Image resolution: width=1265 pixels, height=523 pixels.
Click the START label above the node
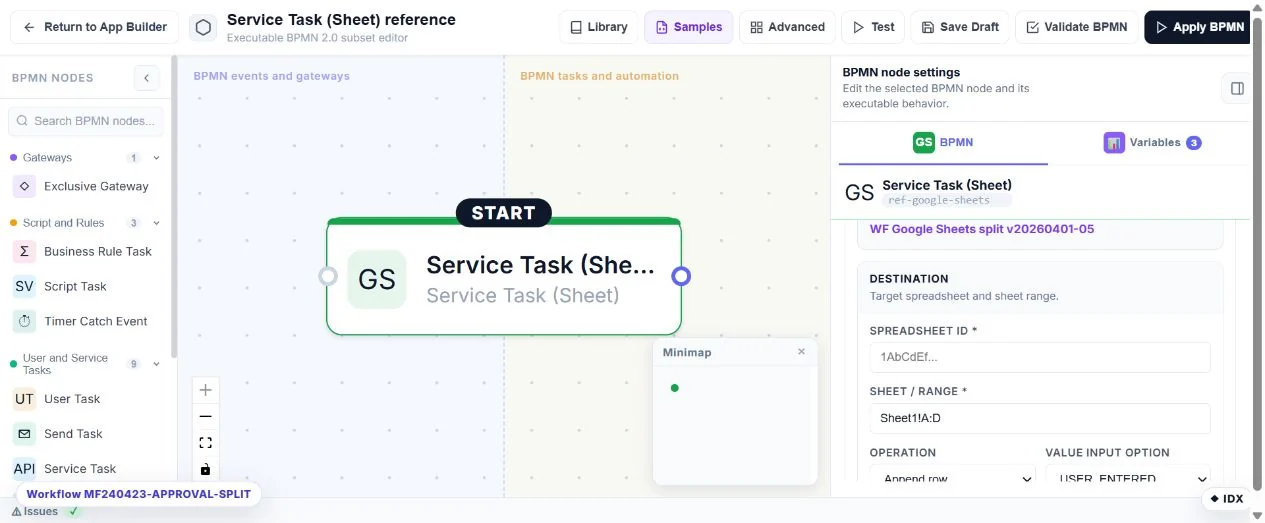504,213
